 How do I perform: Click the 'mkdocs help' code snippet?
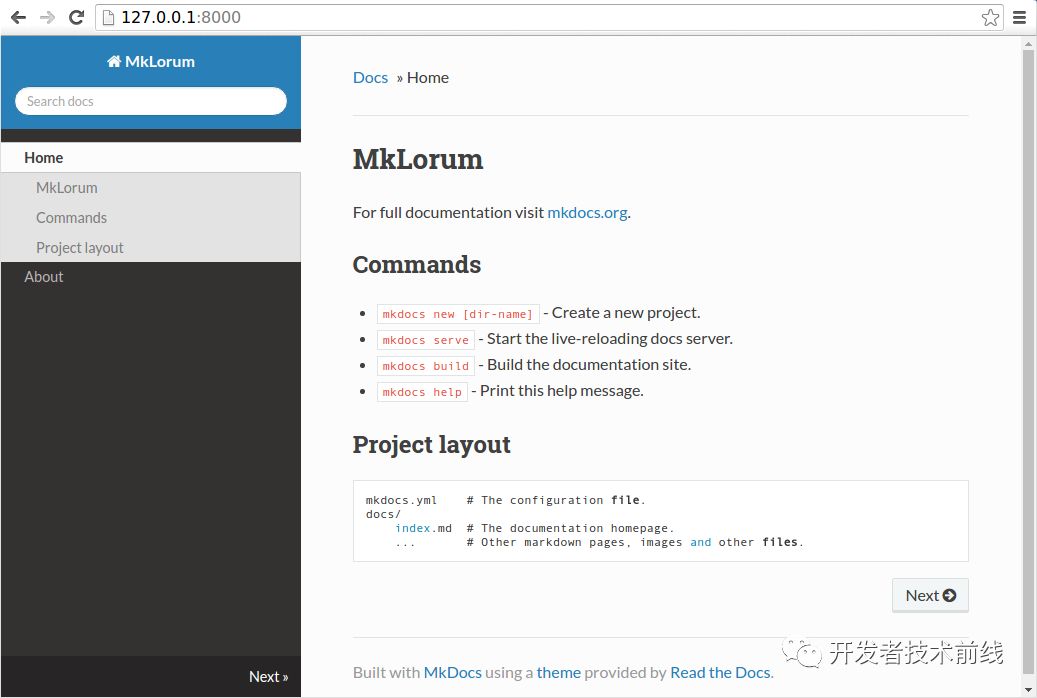click(422, 392)
